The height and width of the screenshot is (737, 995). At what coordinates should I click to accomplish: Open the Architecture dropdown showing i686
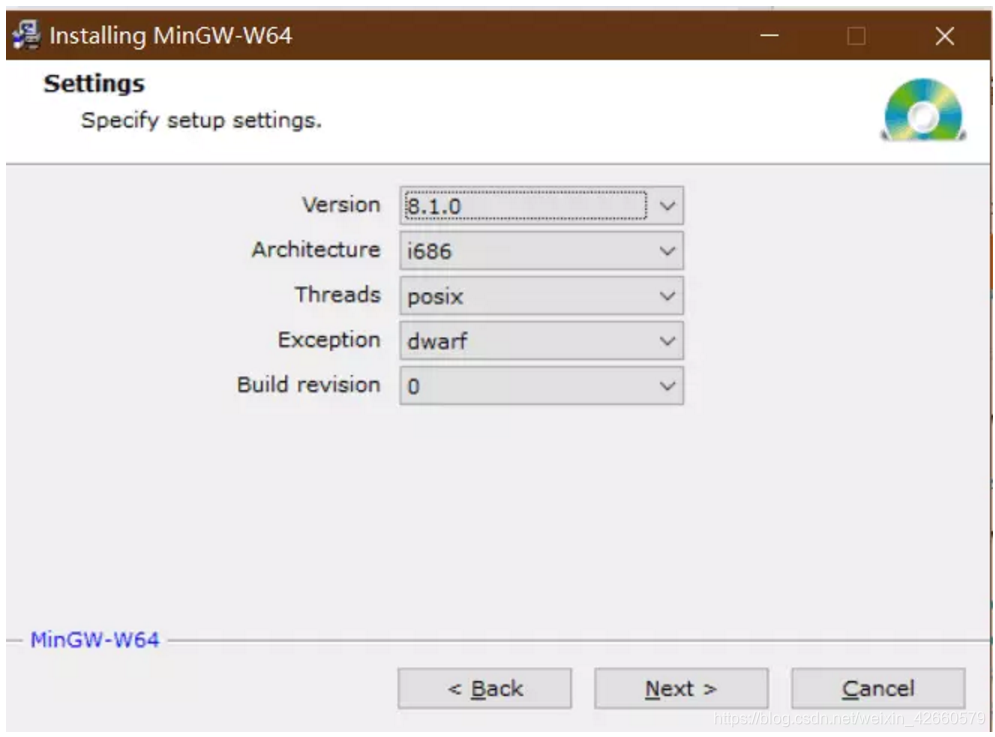(541, 251)
